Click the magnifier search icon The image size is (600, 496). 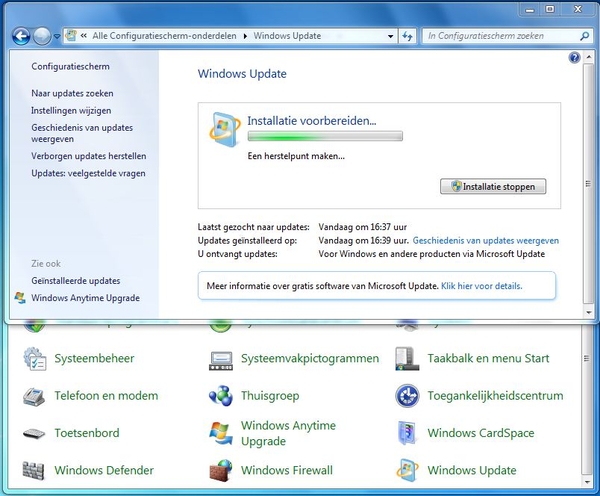point(584,36)
